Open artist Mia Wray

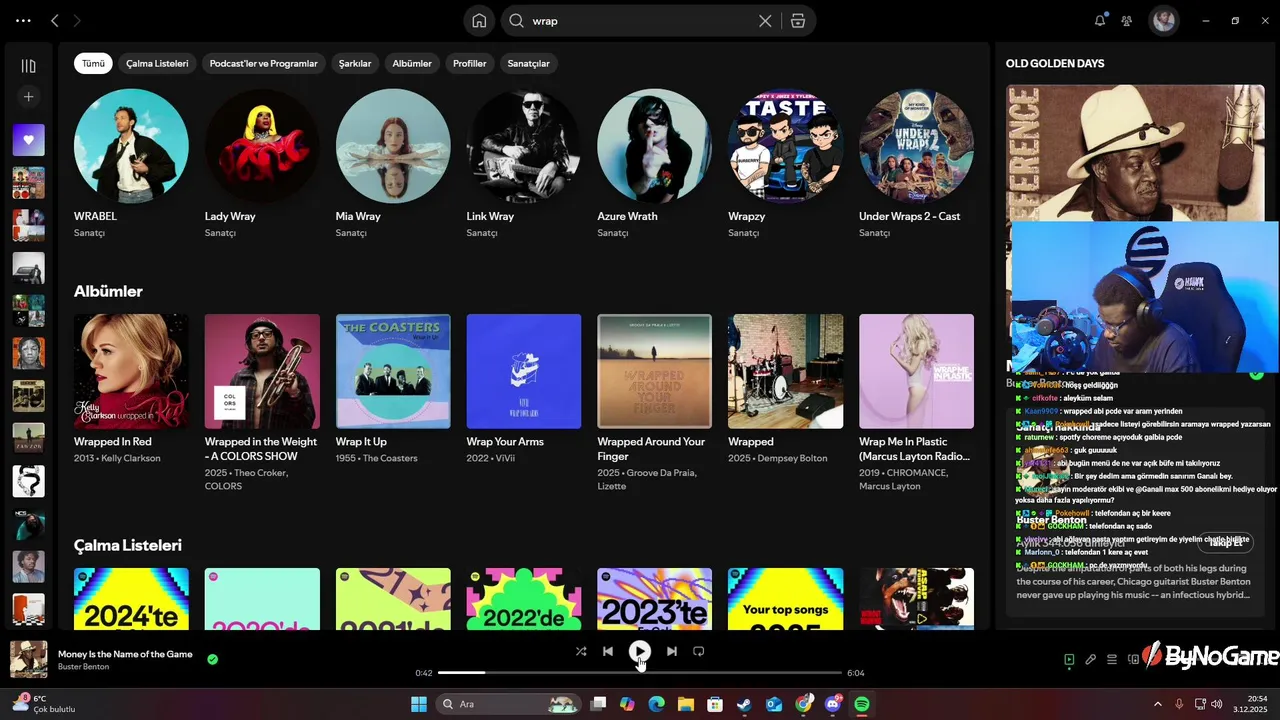(393, 146)
